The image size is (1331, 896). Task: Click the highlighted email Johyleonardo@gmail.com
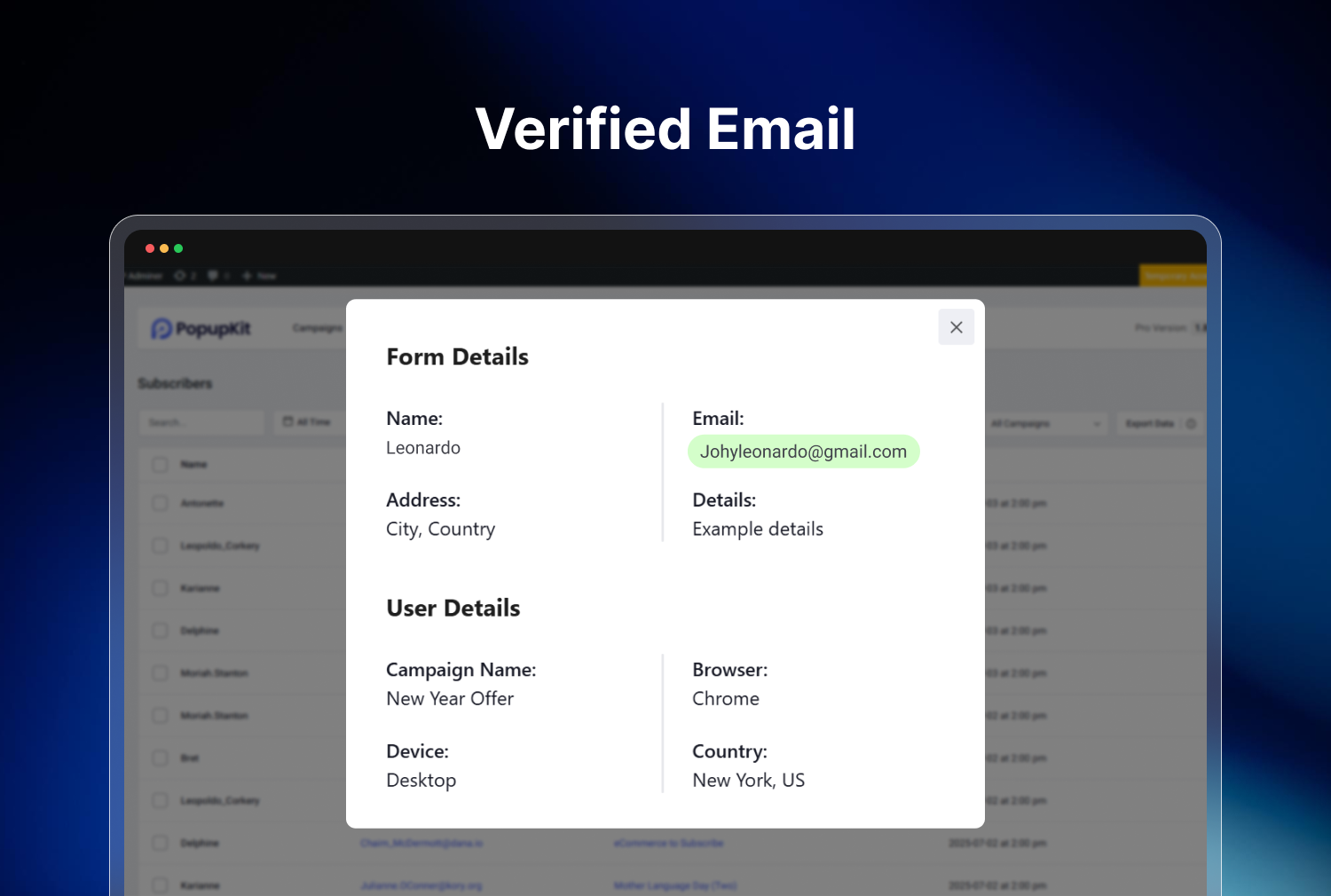coord(803,451)
